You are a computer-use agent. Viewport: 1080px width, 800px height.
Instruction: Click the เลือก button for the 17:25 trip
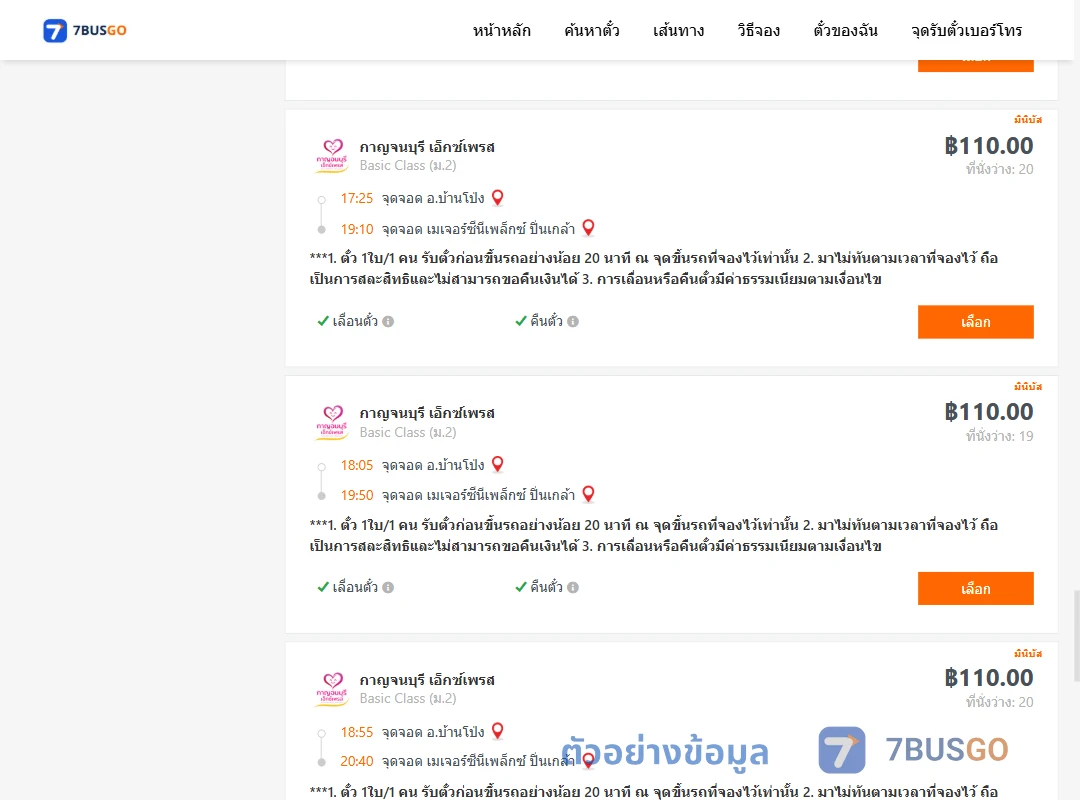click(975, 322)
